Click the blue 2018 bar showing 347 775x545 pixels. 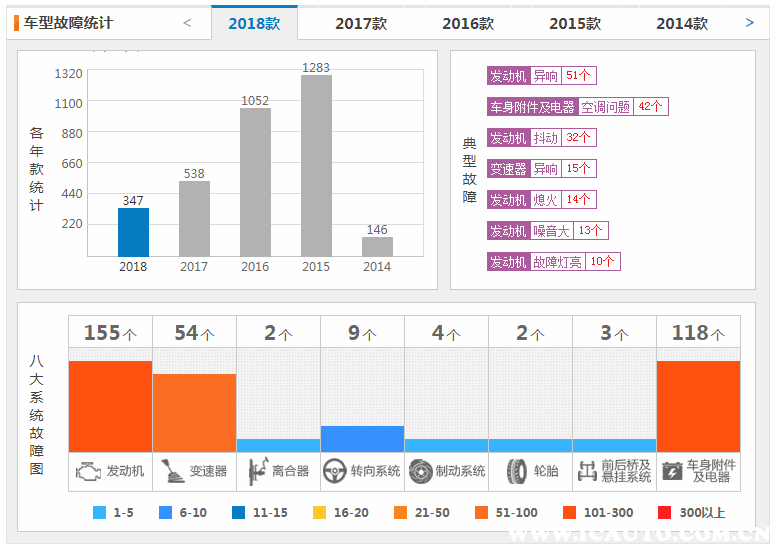coord(133,232)
